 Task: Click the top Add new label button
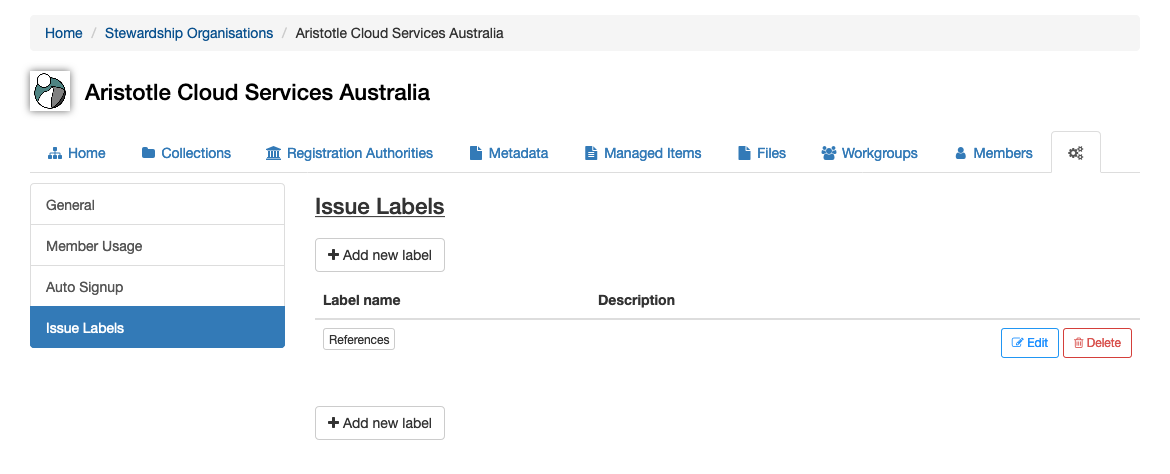click(380, 255)
